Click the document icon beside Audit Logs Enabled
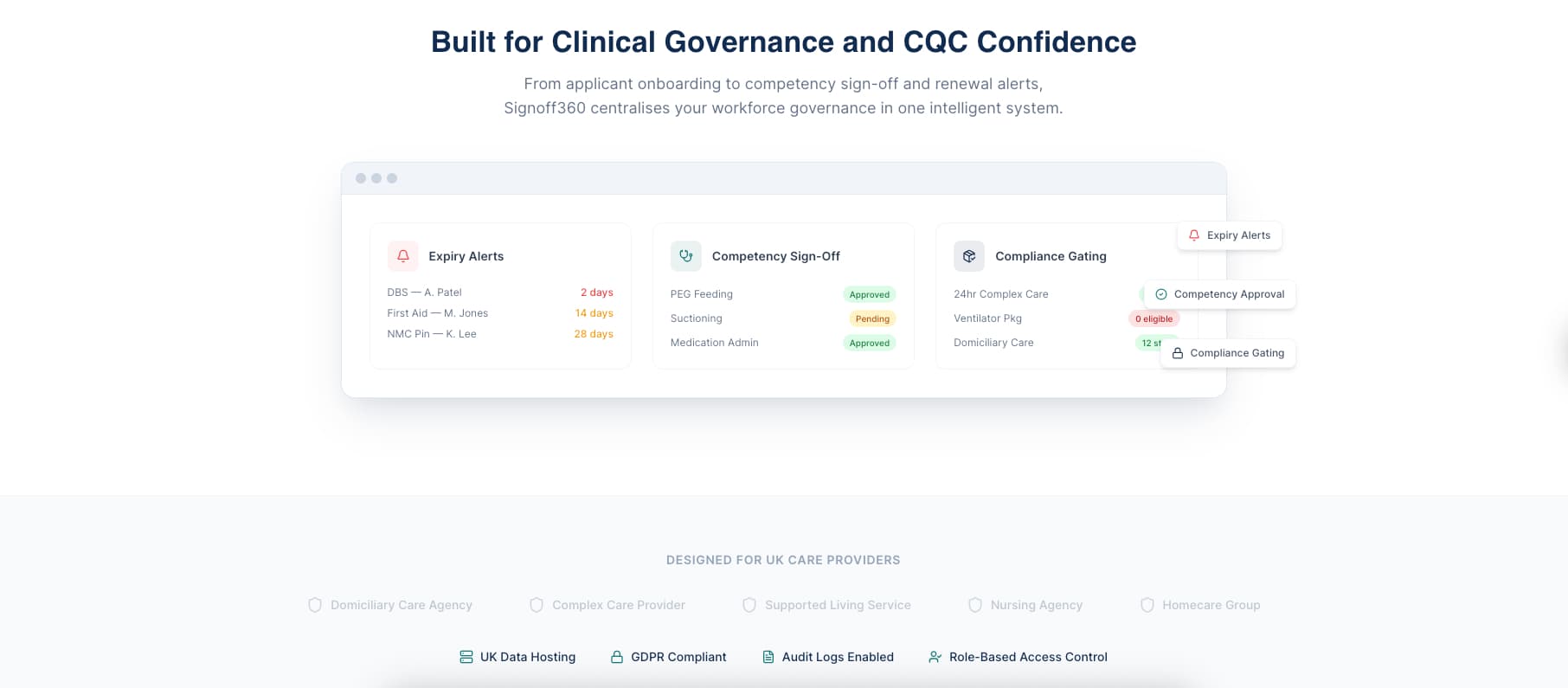Image resolution: width=1568 pixels, height=688 pixels. point(768,657)
